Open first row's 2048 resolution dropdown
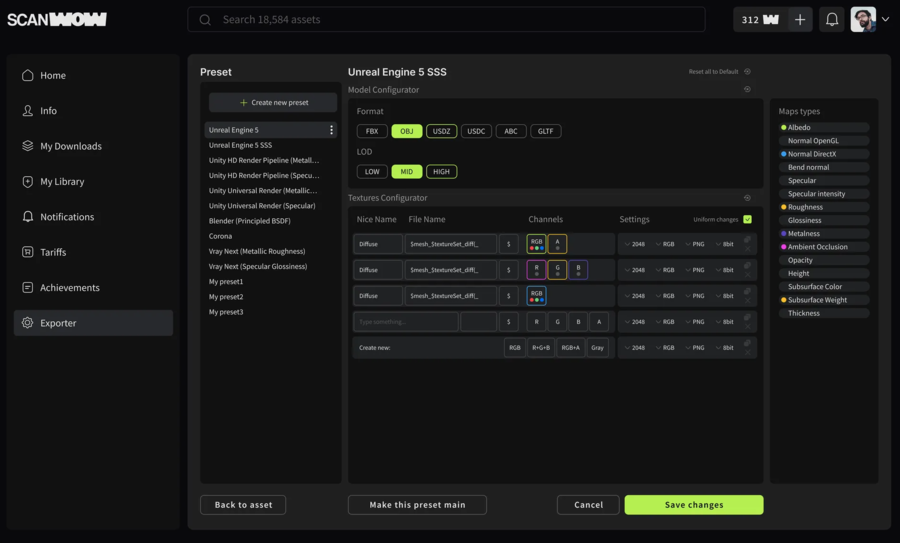Viewport: 900px width, 543px height. click(x=635, y=244)
